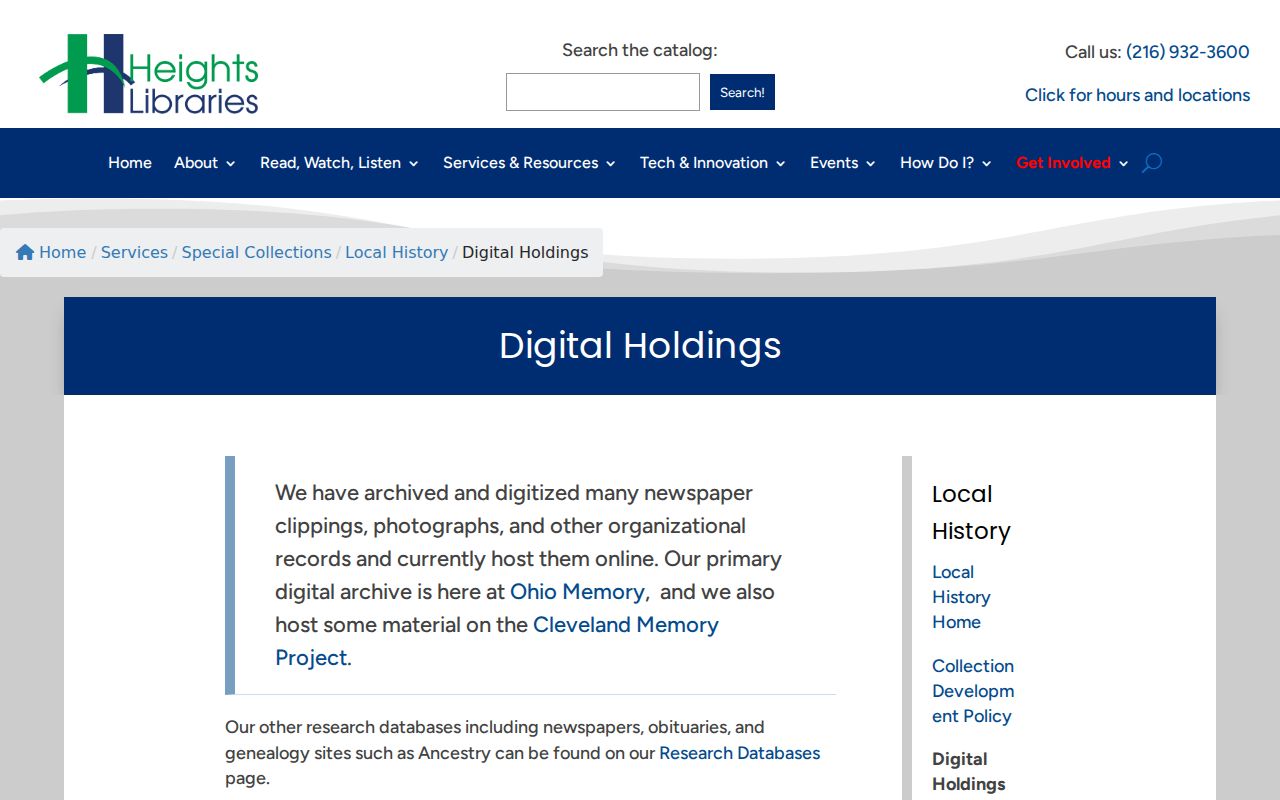1280x800 pixels.
Task: Expand the Read, Watch, Listen chevron
Action: [414, 164]
